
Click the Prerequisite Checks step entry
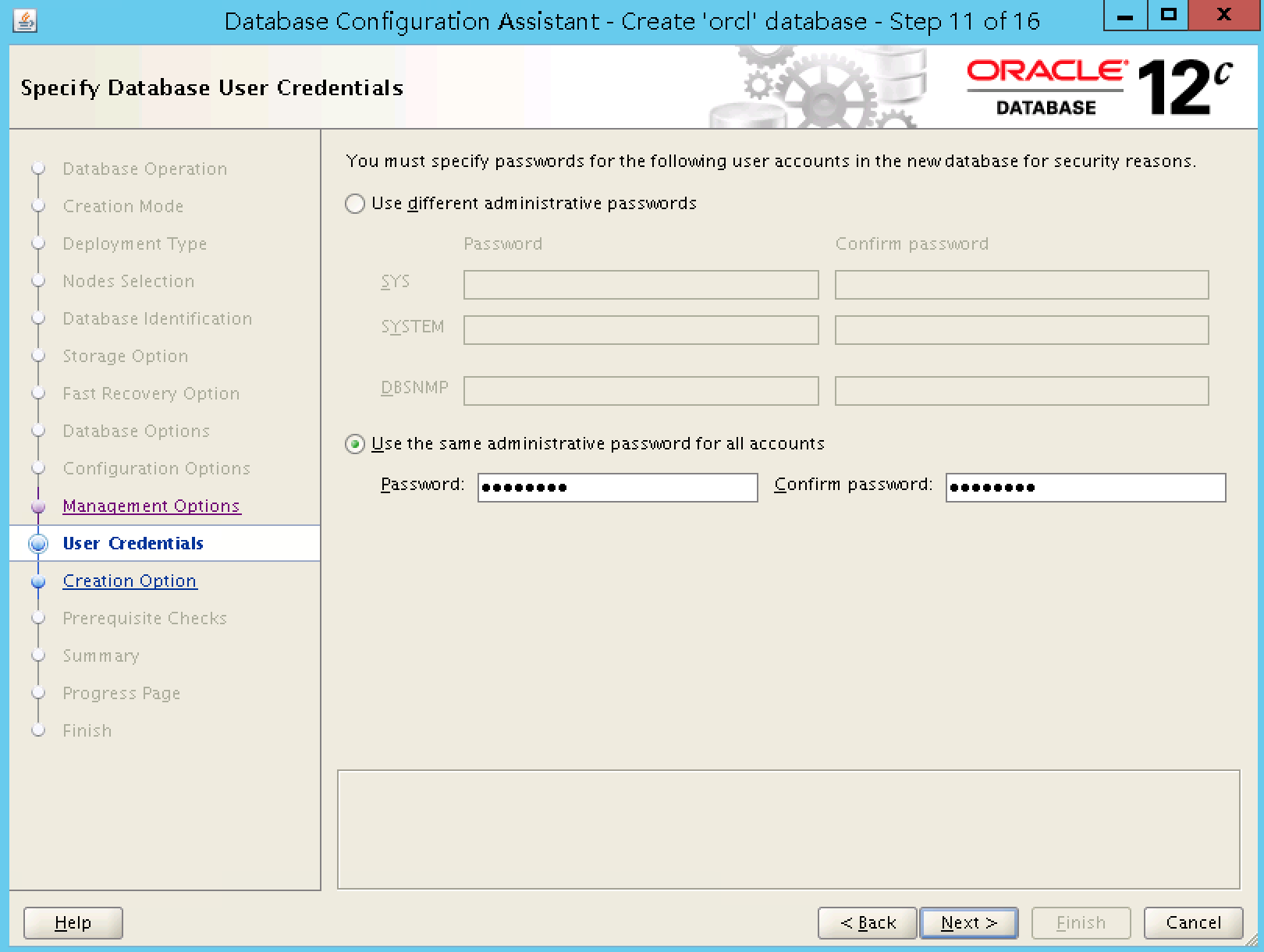coord(144,618)
